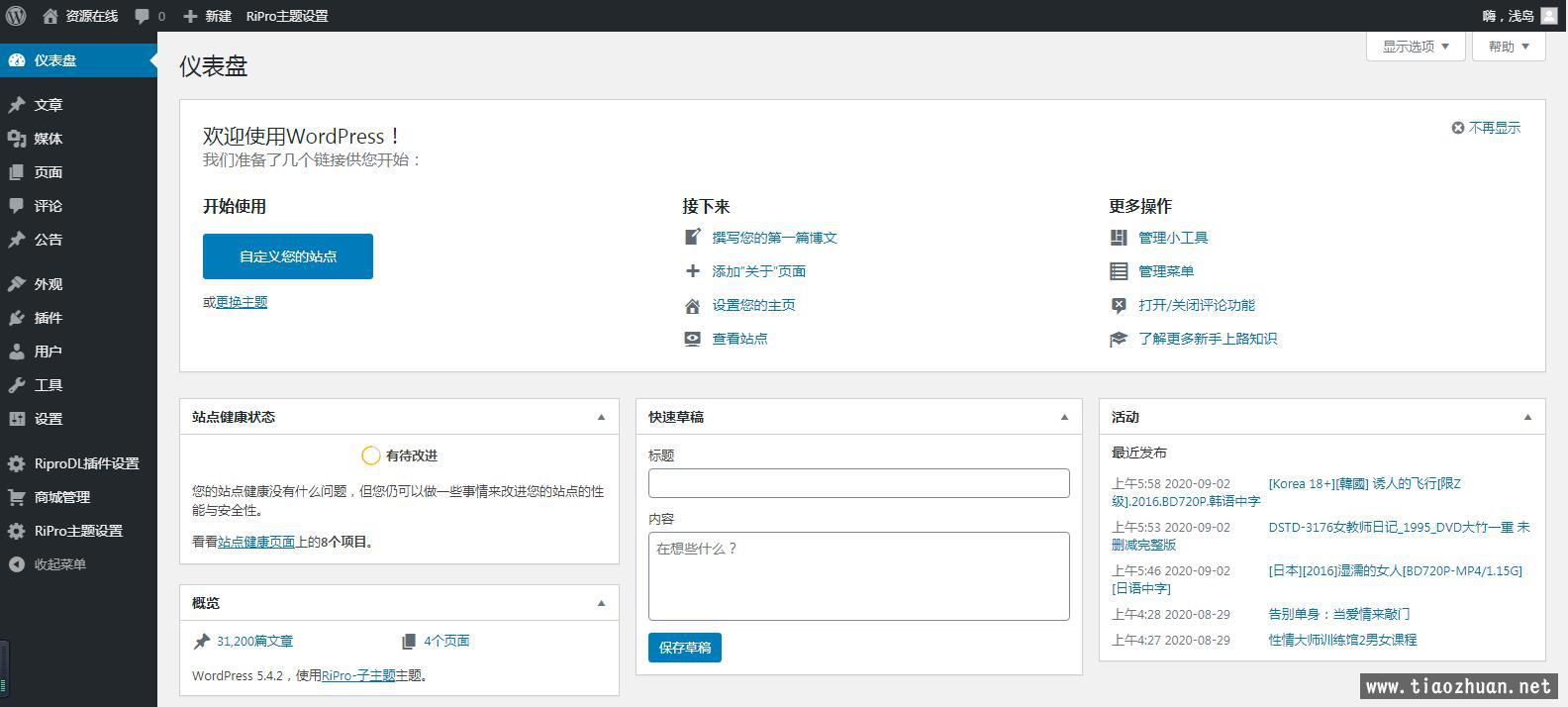Image resolution: width=1568 pixels, height=707 pixels.
Task: Open the 站点健康页面 link
Action: pos(256,542)
